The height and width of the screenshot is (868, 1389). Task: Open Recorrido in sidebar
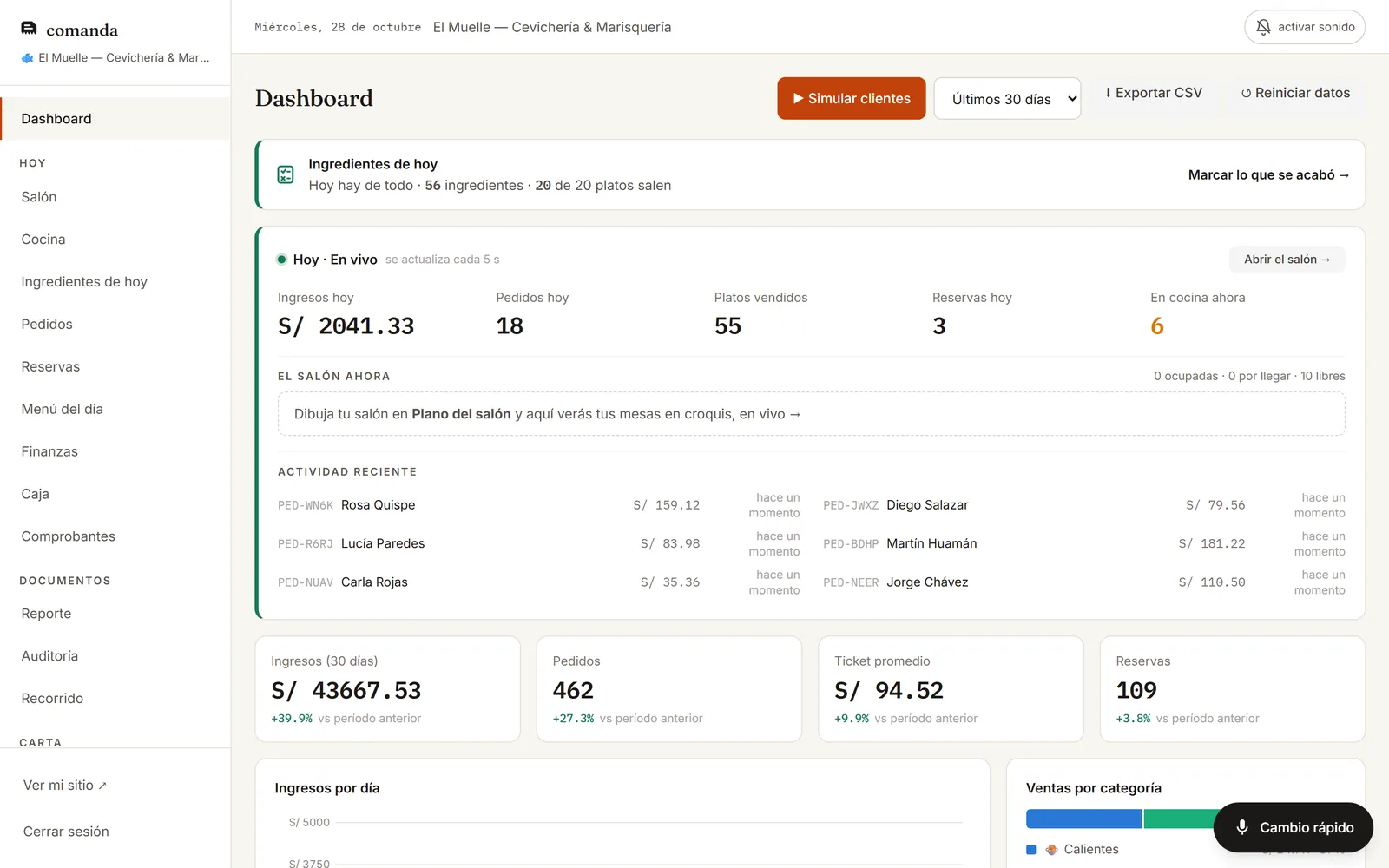tap(115, 700)
